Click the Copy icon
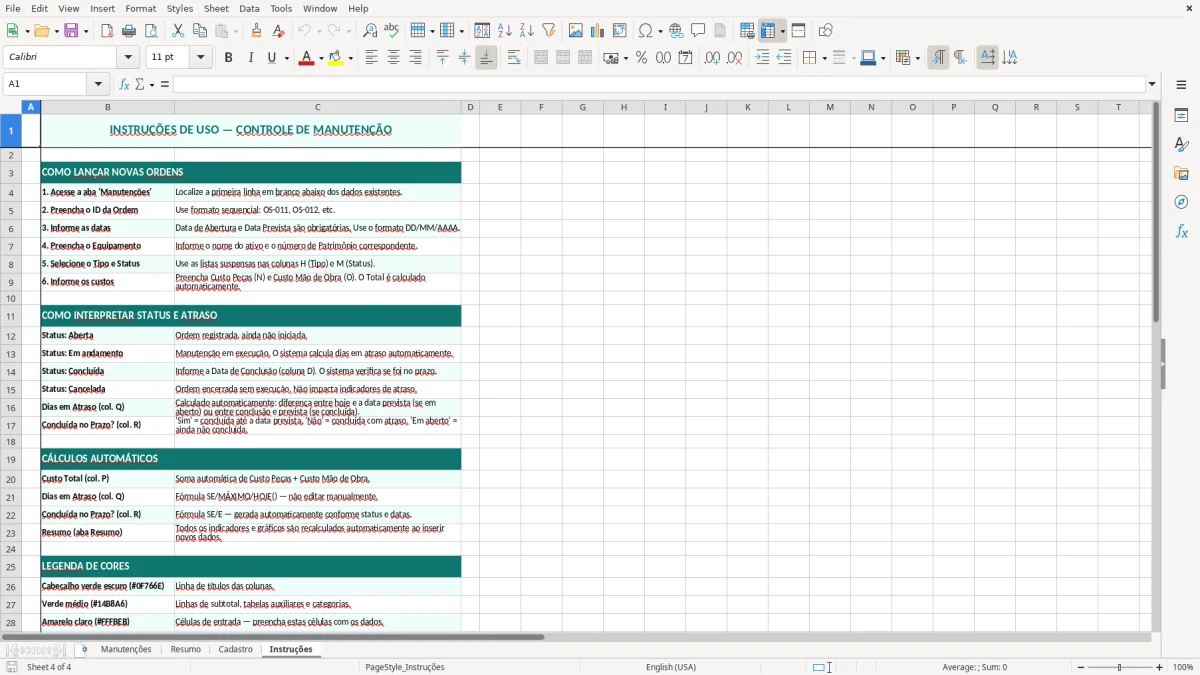Screen dimensions: 1200x675 point(200,31)
